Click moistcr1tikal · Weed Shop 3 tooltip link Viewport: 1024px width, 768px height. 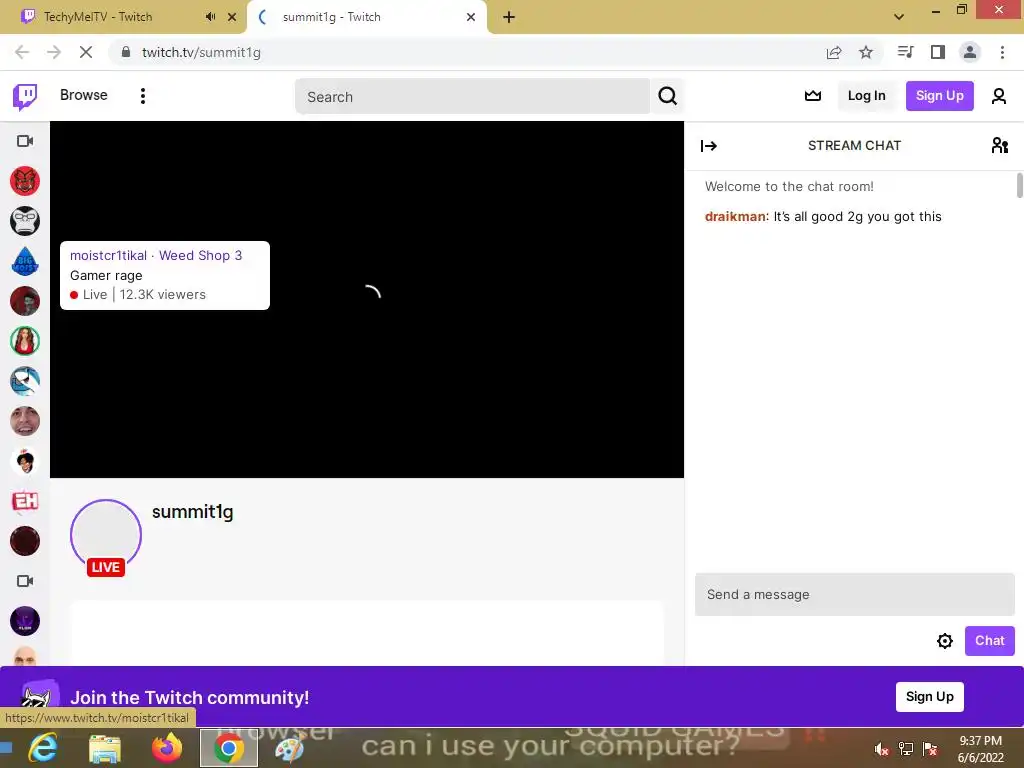click(156, 255)
